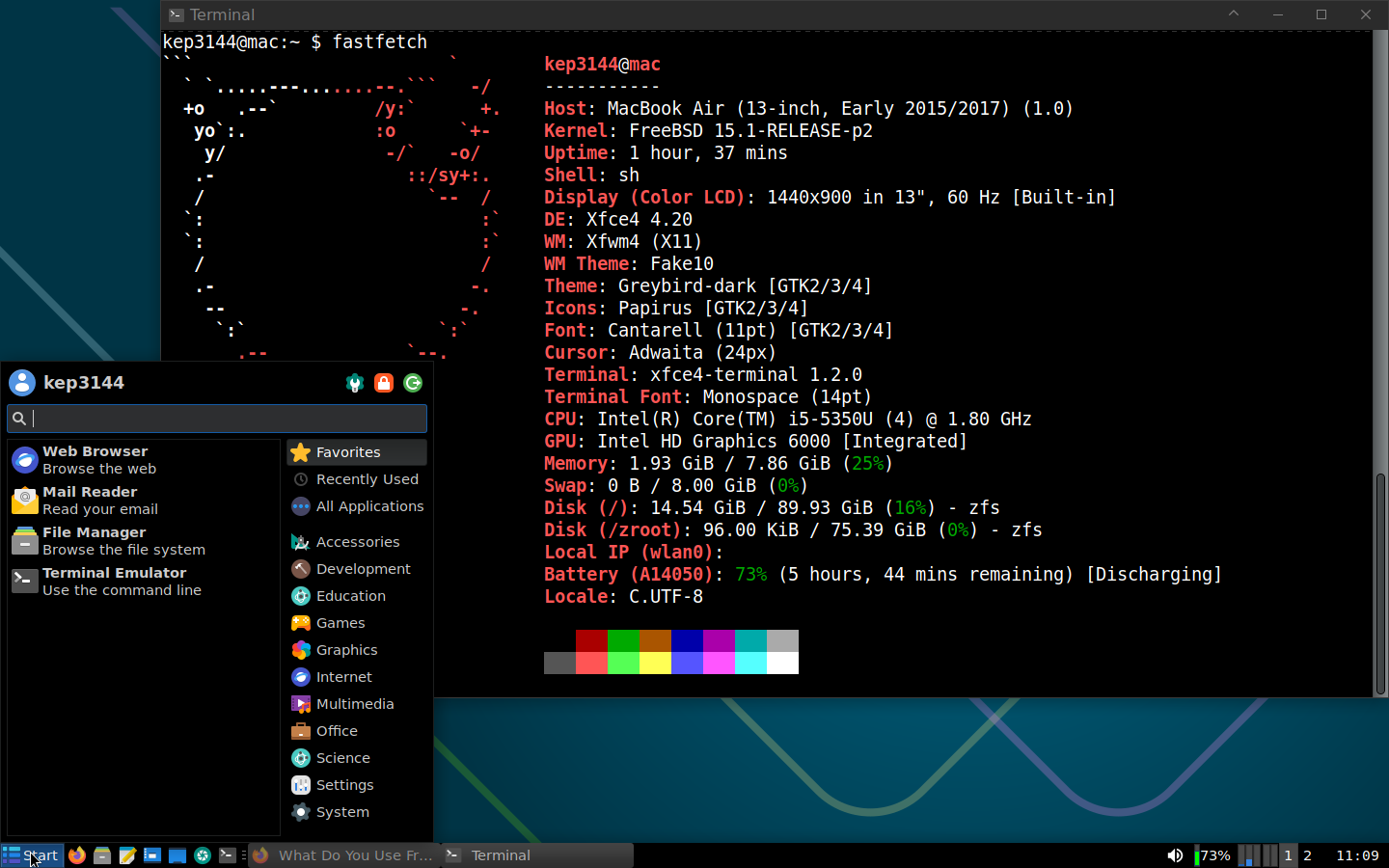This screenshot has height=868, width=1389.
Task: Open the Accessories category
Action: [357, 542]
